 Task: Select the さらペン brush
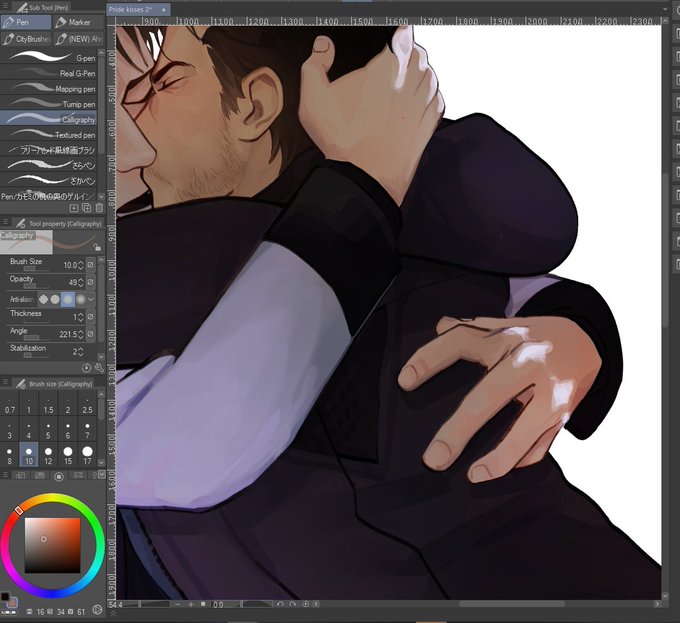(49, 165)
